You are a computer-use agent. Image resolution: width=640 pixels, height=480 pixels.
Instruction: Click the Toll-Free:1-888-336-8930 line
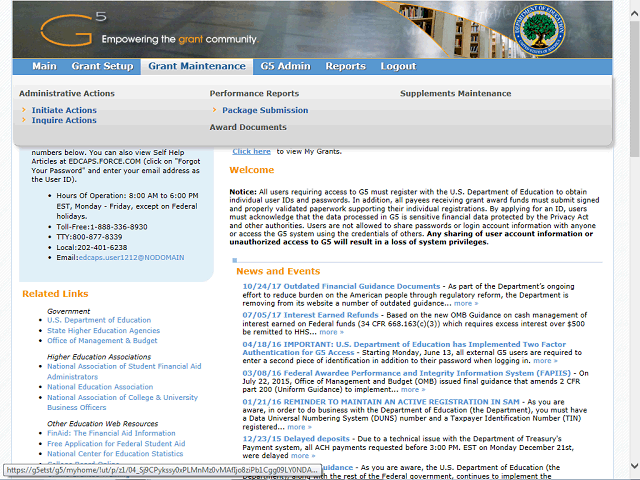click(102, 227)
